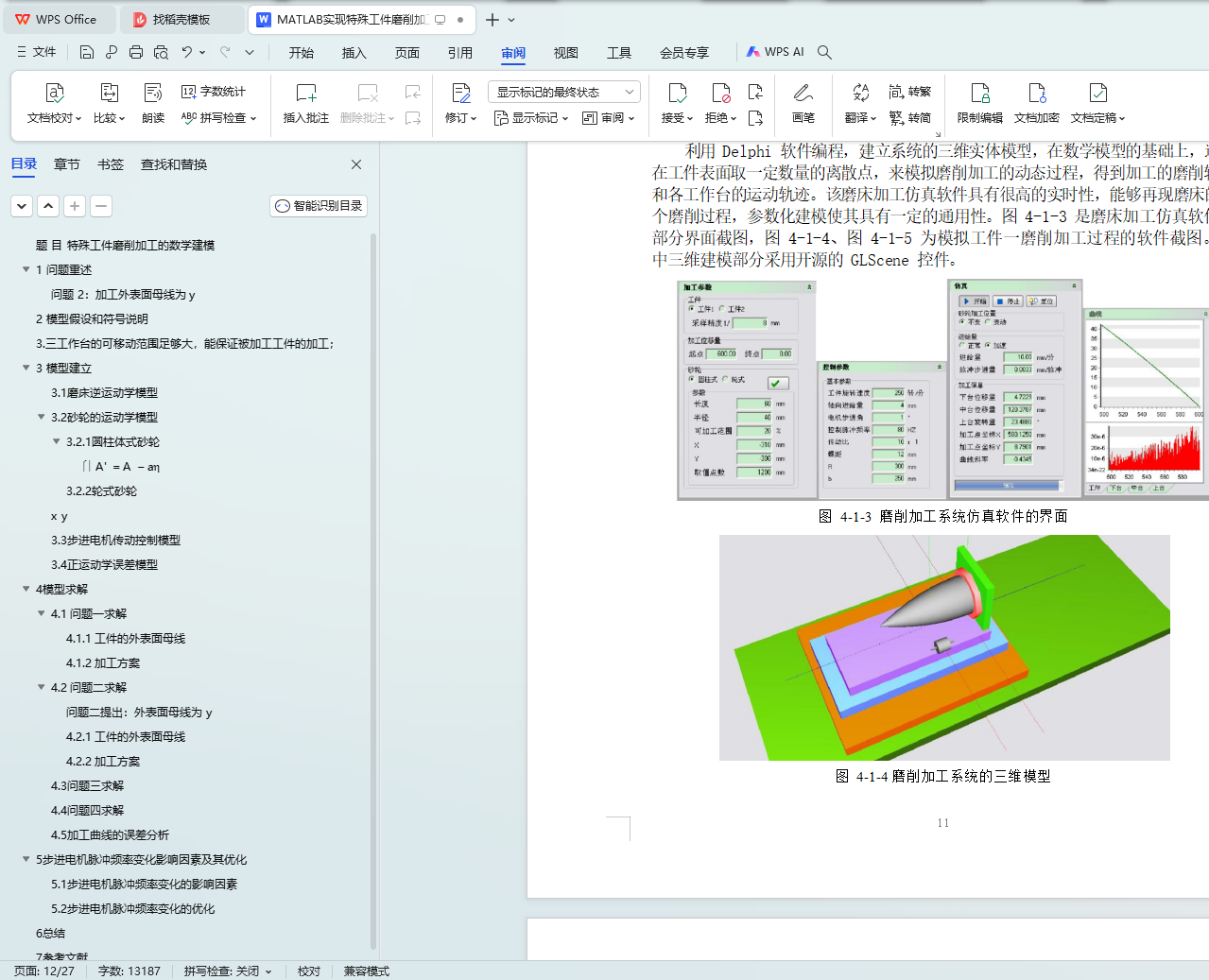Open WPS AI assistant
The width and height of the screenshot is (1209, 980).
(x=775, y=52)
